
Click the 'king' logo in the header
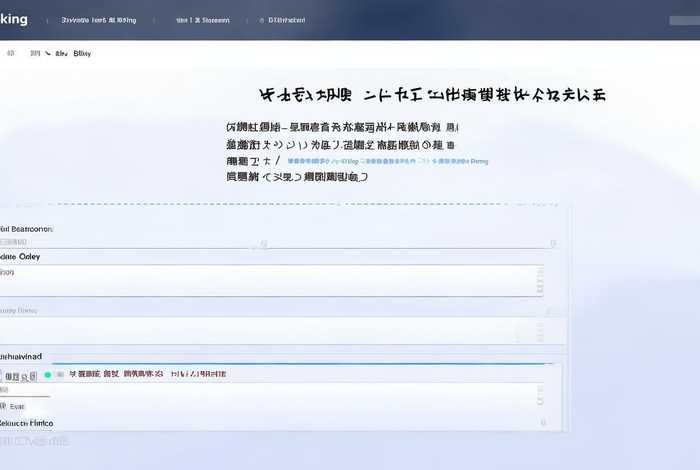(x=14, y=19)
